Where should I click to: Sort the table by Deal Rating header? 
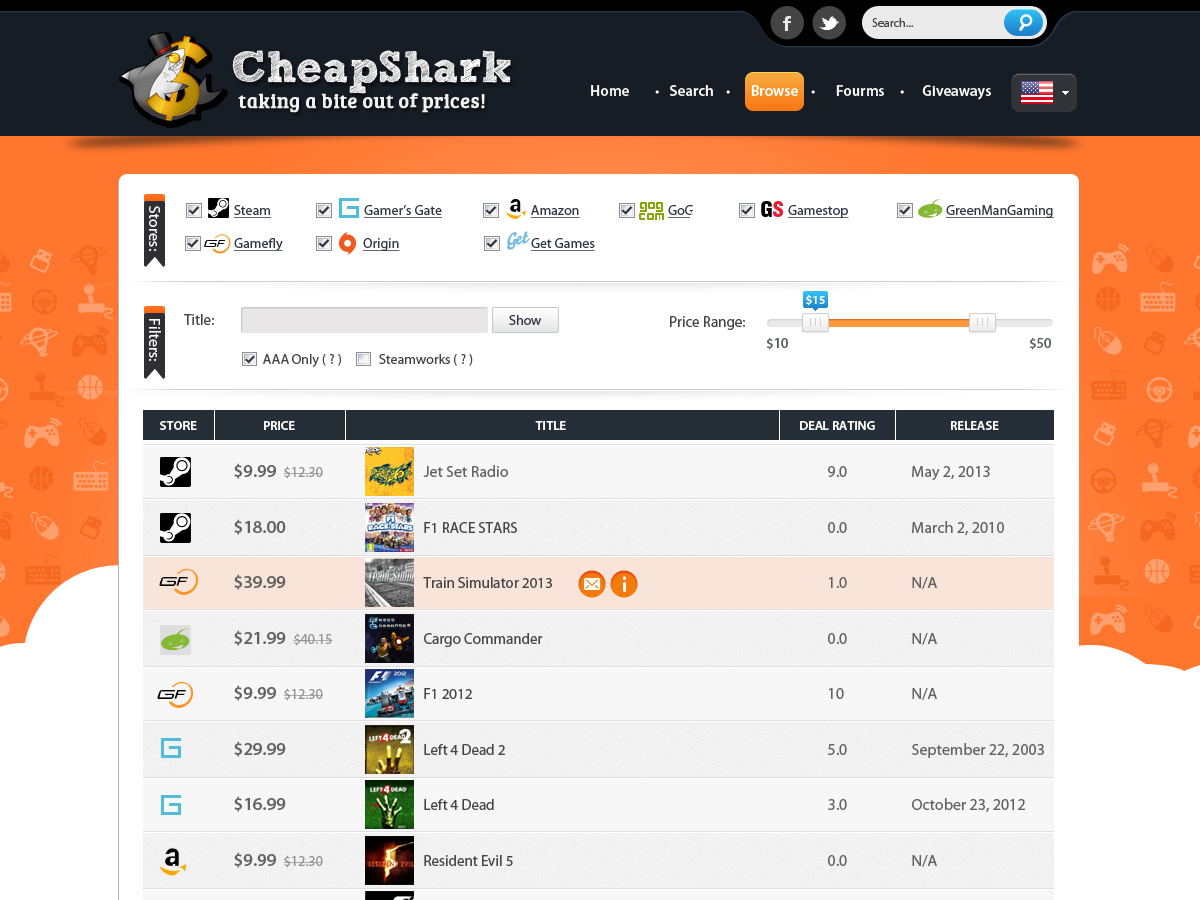pos(837,425)
